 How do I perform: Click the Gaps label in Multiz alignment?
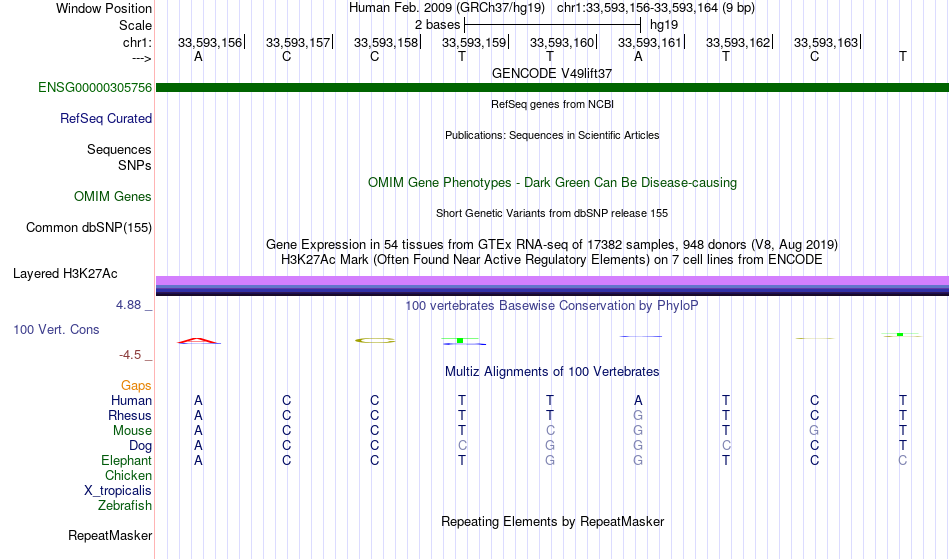136,385
